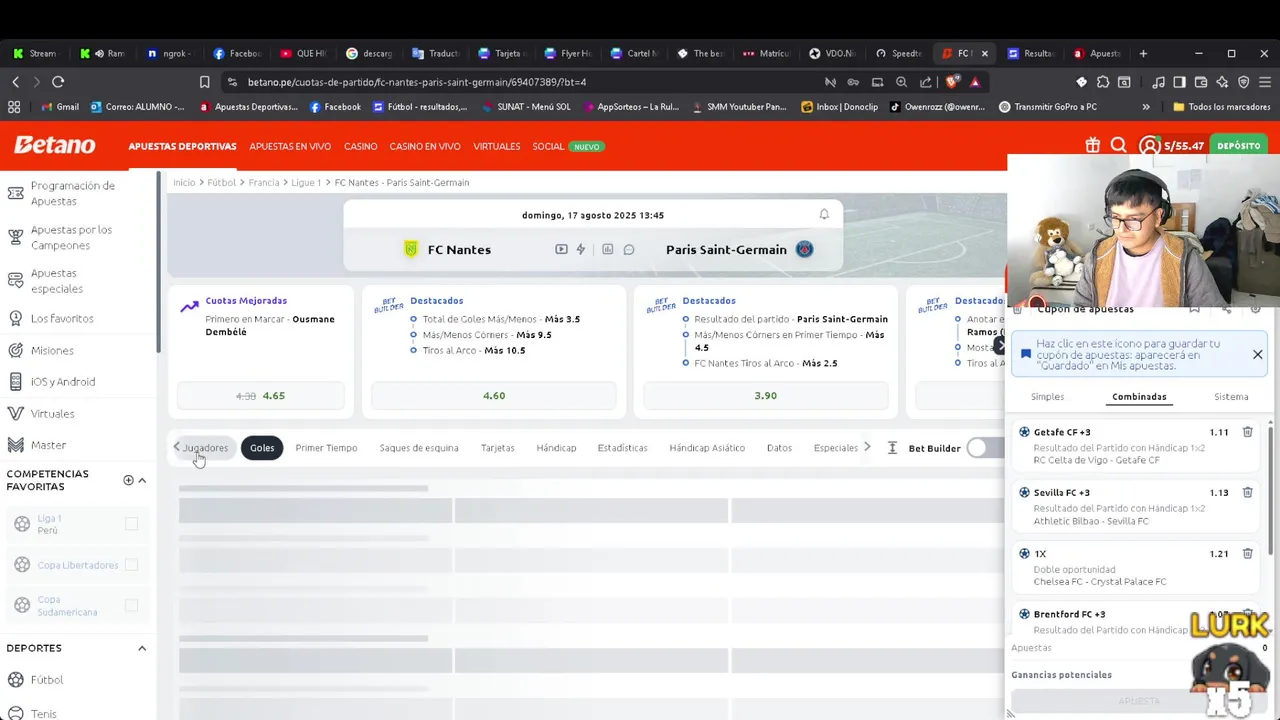Select the 4.65 Cuotas Mejoradas odds button

(x=261, y=396)
